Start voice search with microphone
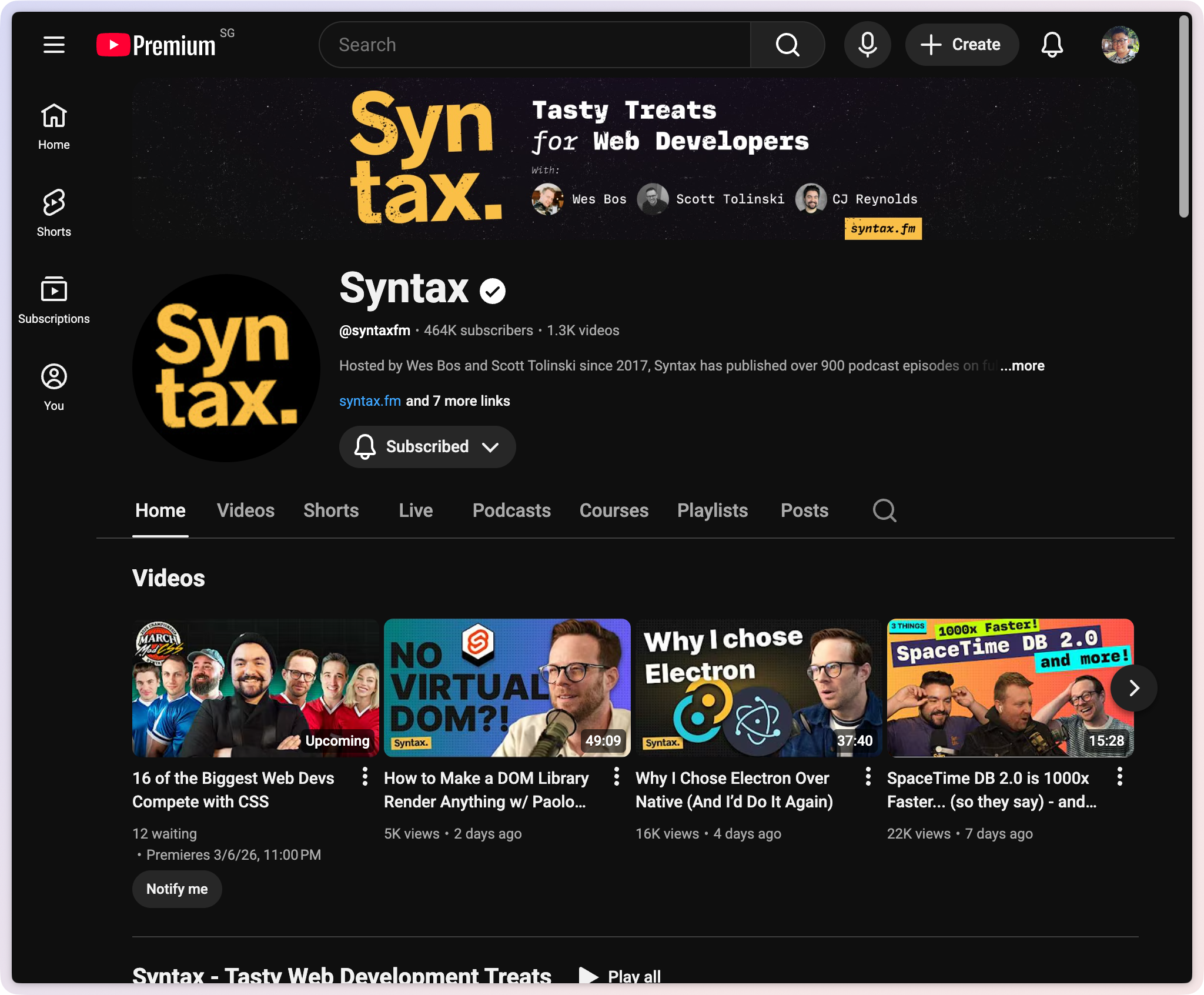Viewport: 1204px width, 995px height. pos(867,45)
